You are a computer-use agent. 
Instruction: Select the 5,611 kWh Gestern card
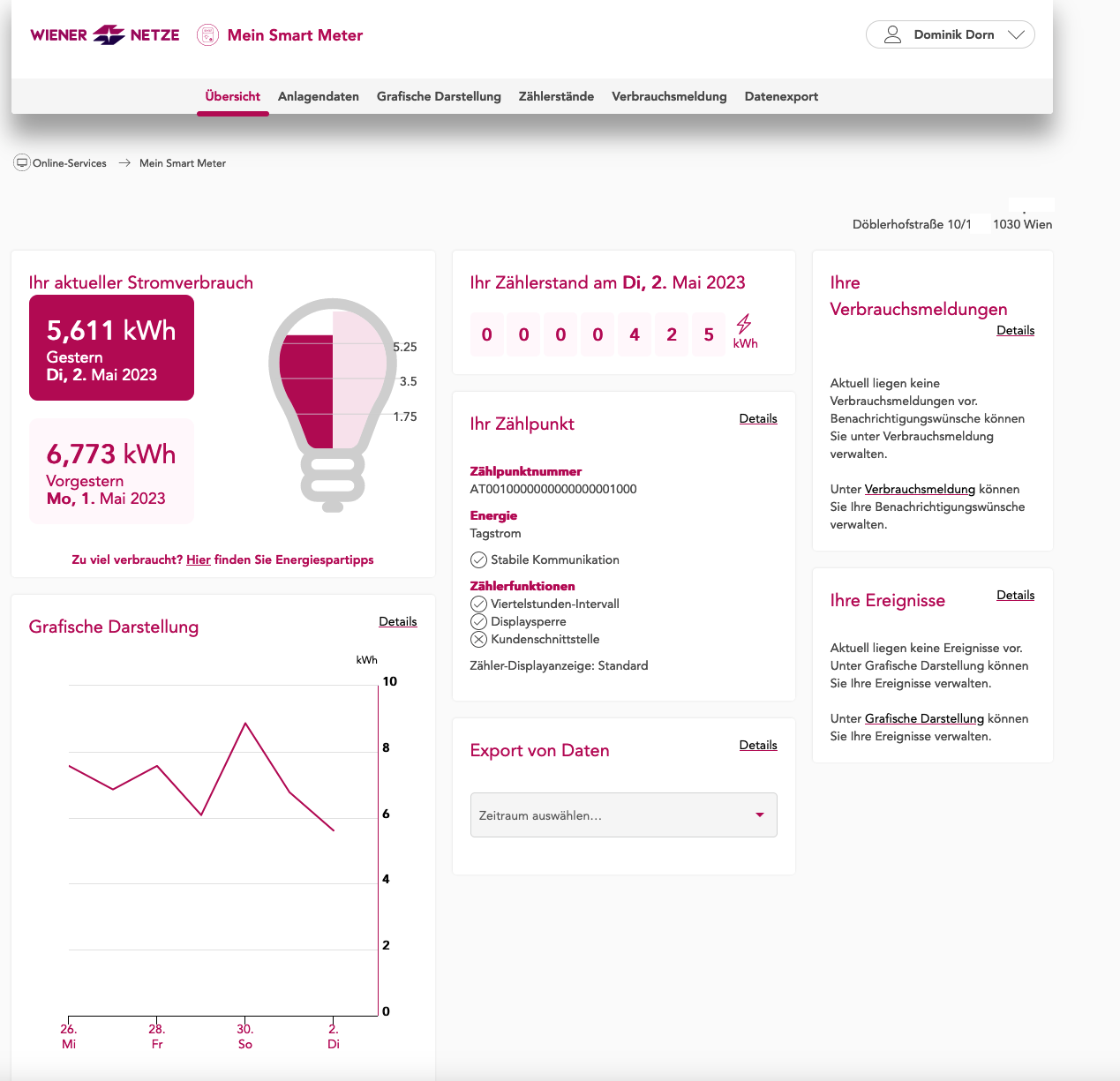(111, 348)
